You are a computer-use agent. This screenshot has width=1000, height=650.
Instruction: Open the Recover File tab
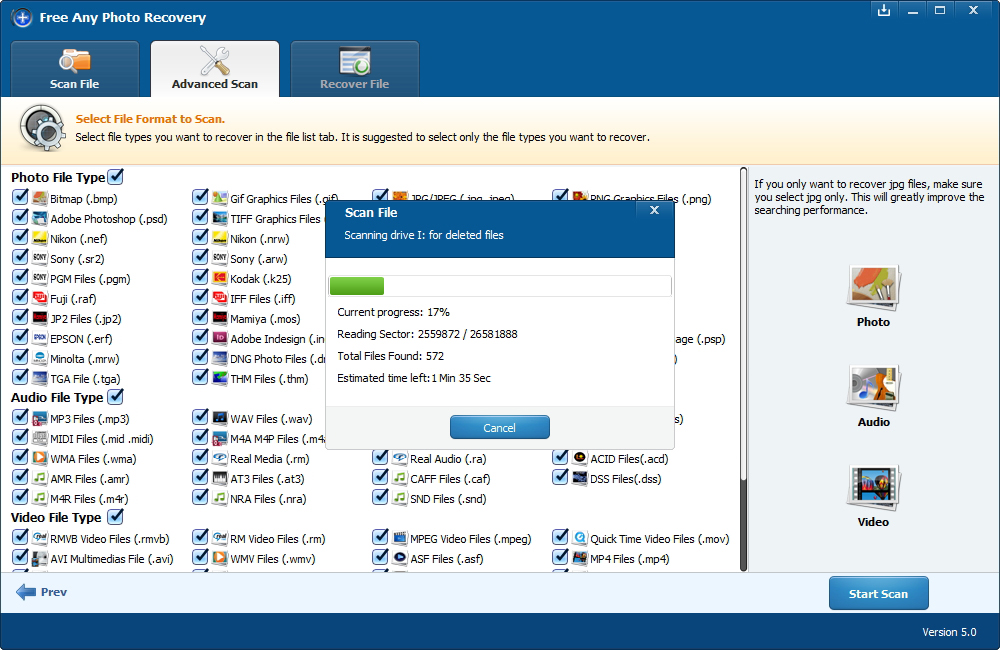355,69
